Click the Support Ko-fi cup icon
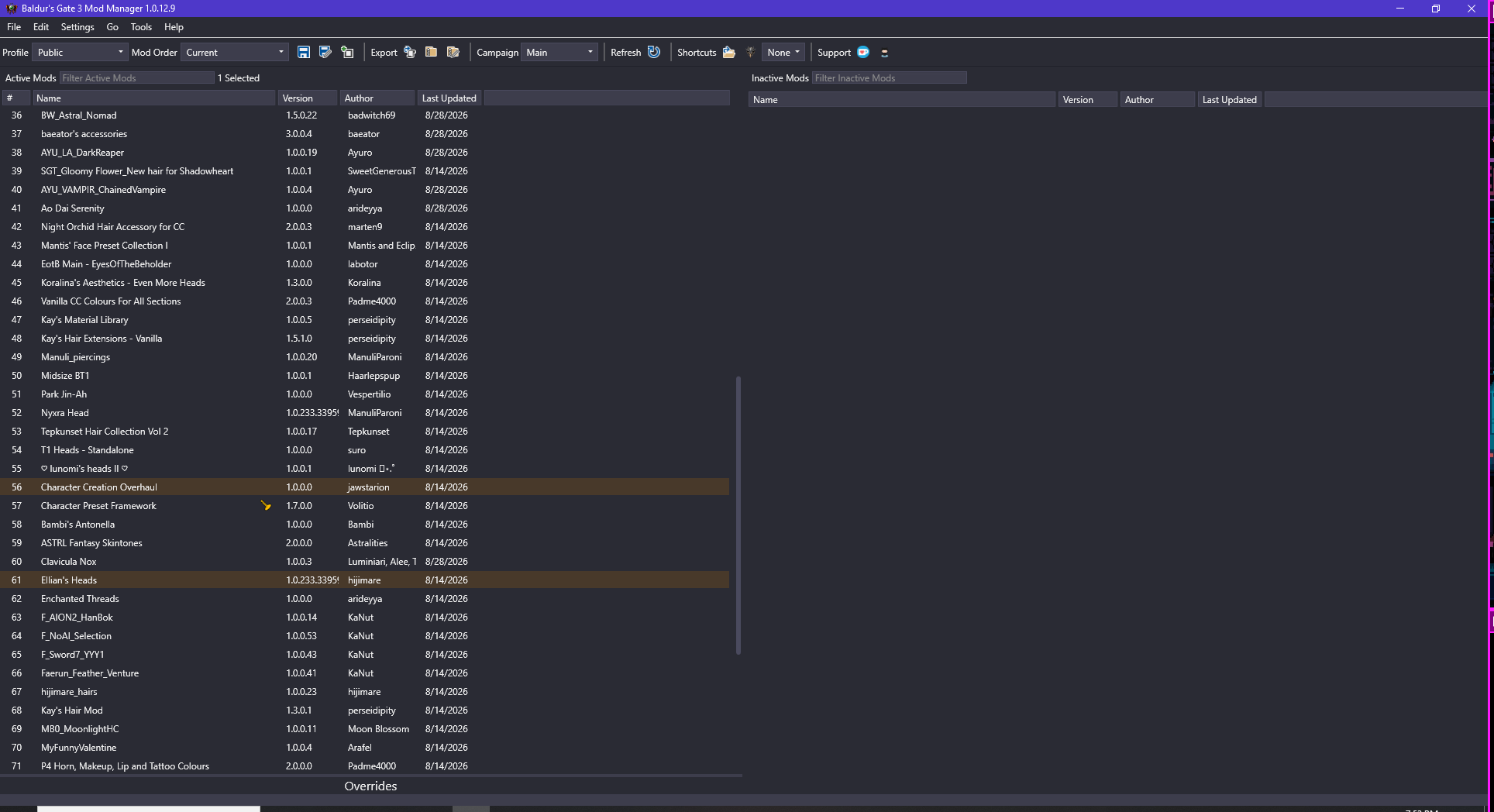Viewport: 1494px width, 812px height. 863,52
